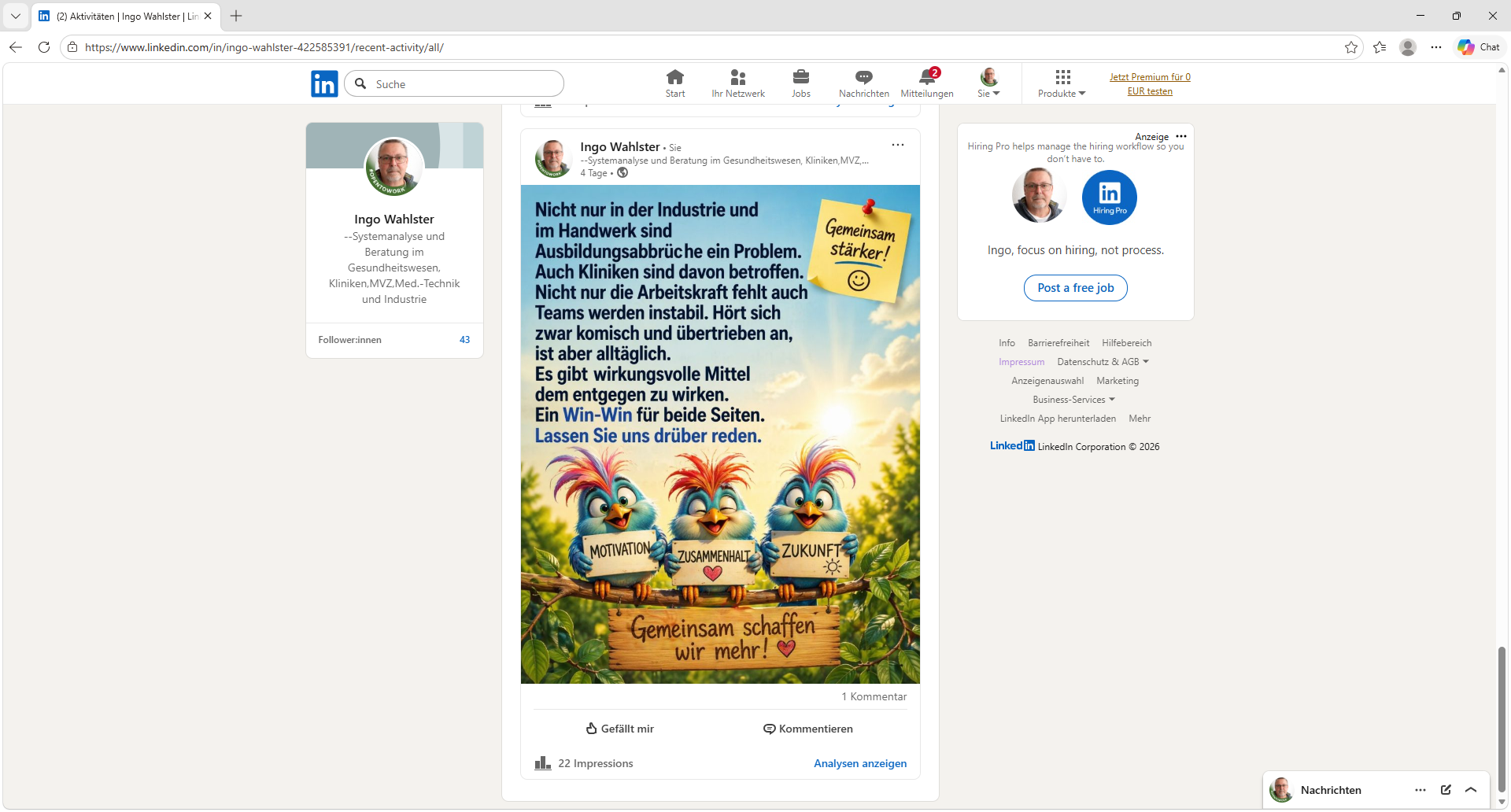Screen dimensions: 1511x812
Task: Open the LinkedIn home logo
Action: click(x=324, y=83)
